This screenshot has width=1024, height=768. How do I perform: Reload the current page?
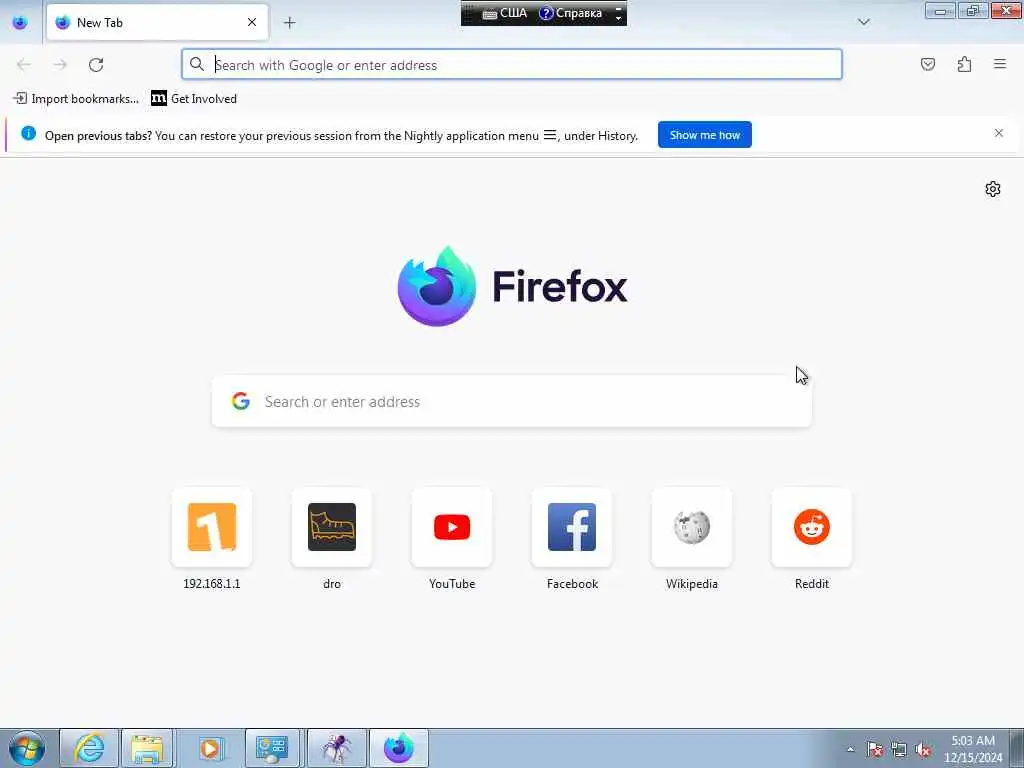[96, 65]
